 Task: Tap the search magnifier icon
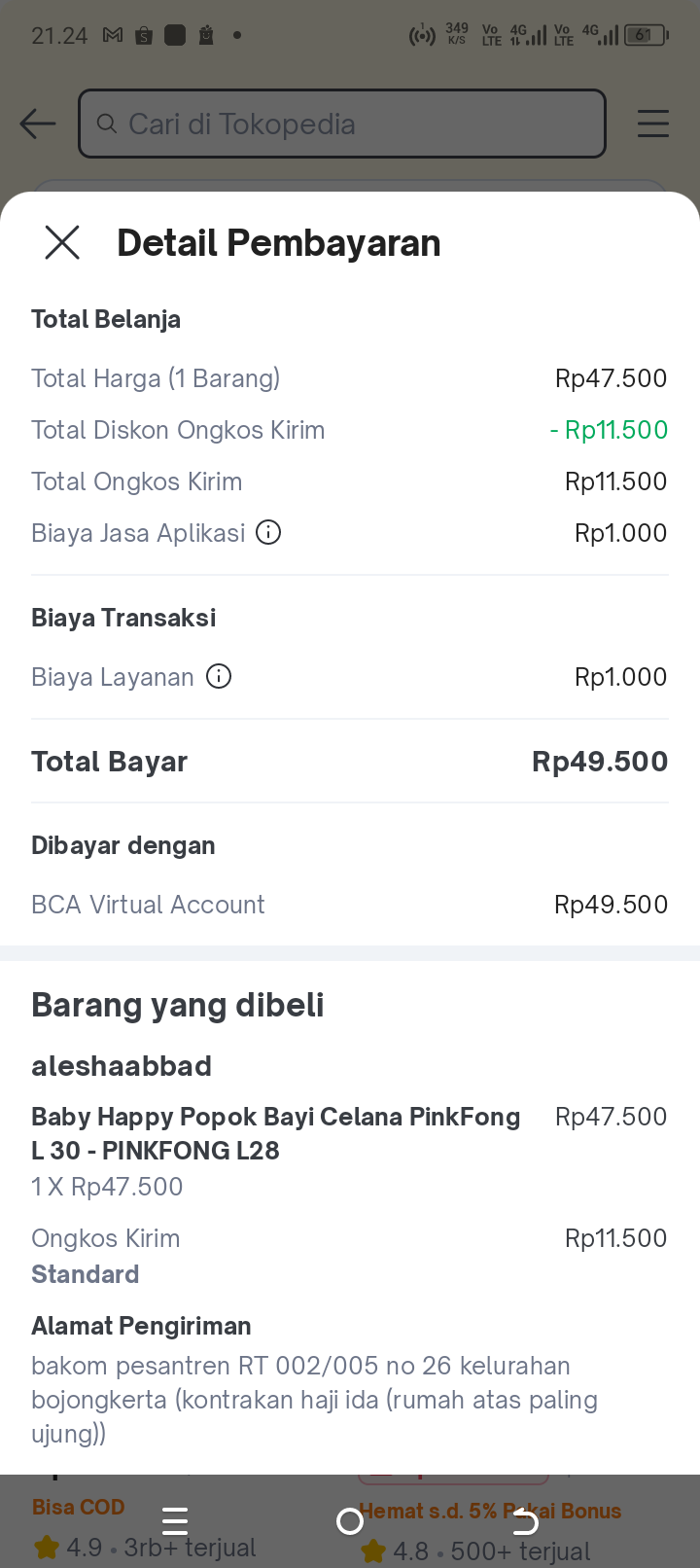(x=106, y=124)
